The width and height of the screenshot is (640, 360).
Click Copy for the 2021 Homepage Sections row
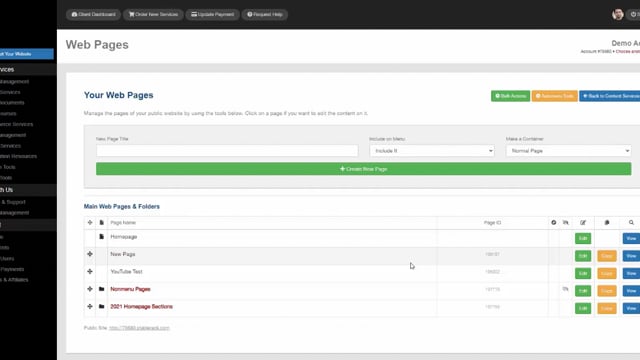[x=607, y=309]
